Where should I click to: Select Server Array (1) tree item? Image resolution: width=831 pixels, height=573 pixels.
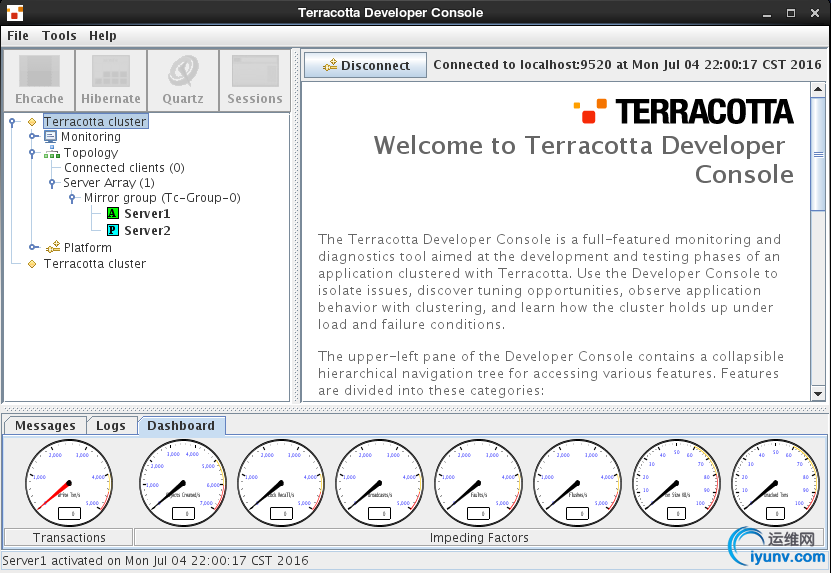pos(109,183)
